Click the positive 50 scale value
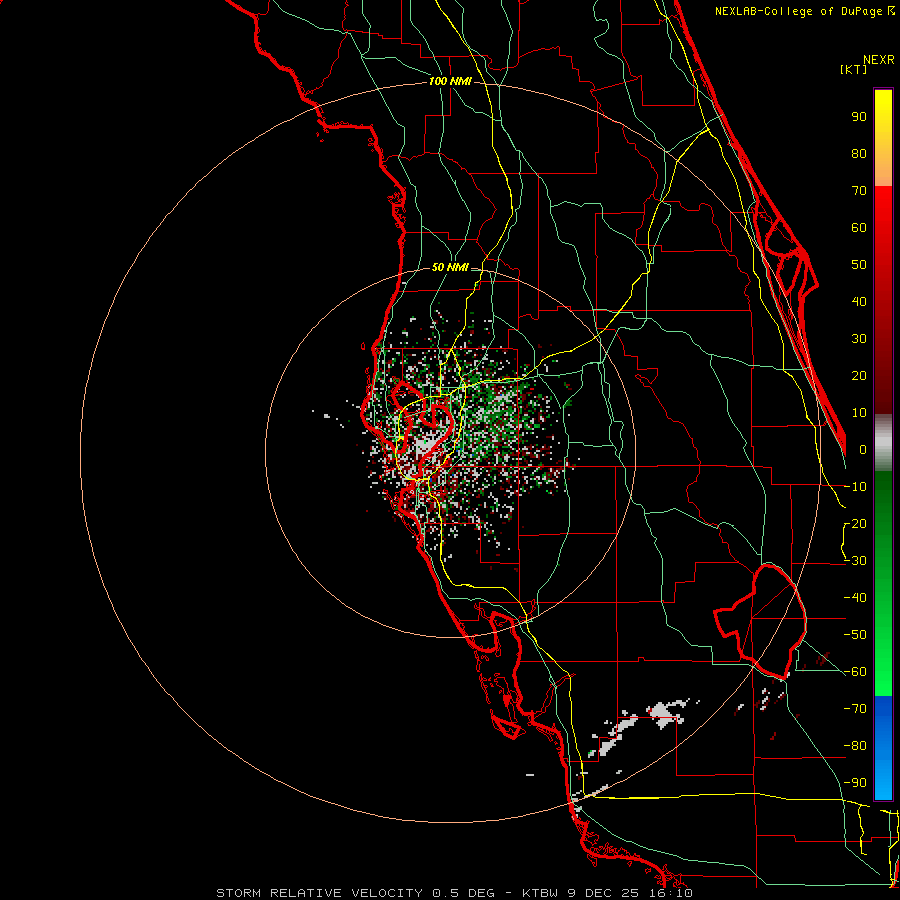 [859, 265]
